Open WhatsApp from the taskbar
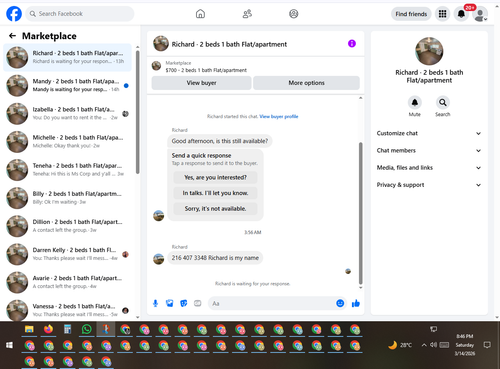 click(x=87, y=330)
